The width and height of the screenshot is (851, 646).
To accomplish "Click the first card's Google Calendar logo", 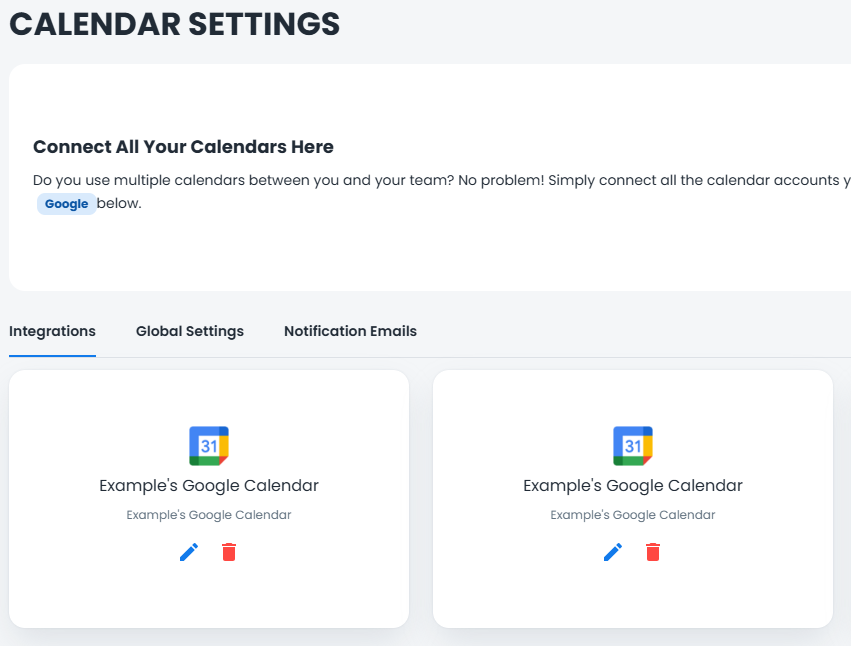I will tap(209, 446).
